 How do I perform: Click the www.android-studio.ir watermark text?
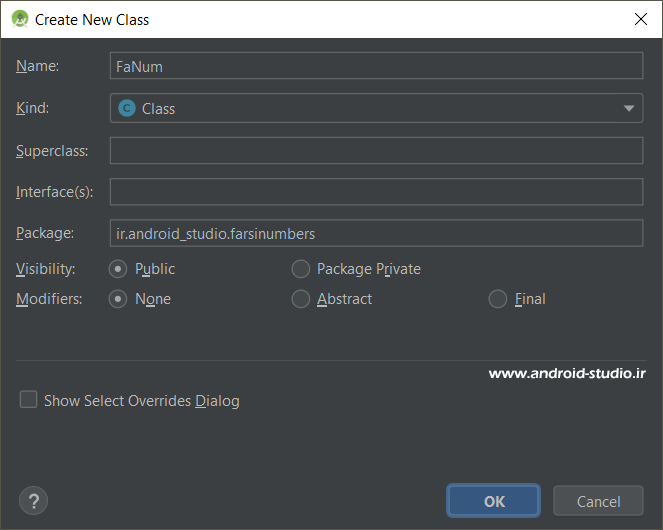click(x=567, y=374)
